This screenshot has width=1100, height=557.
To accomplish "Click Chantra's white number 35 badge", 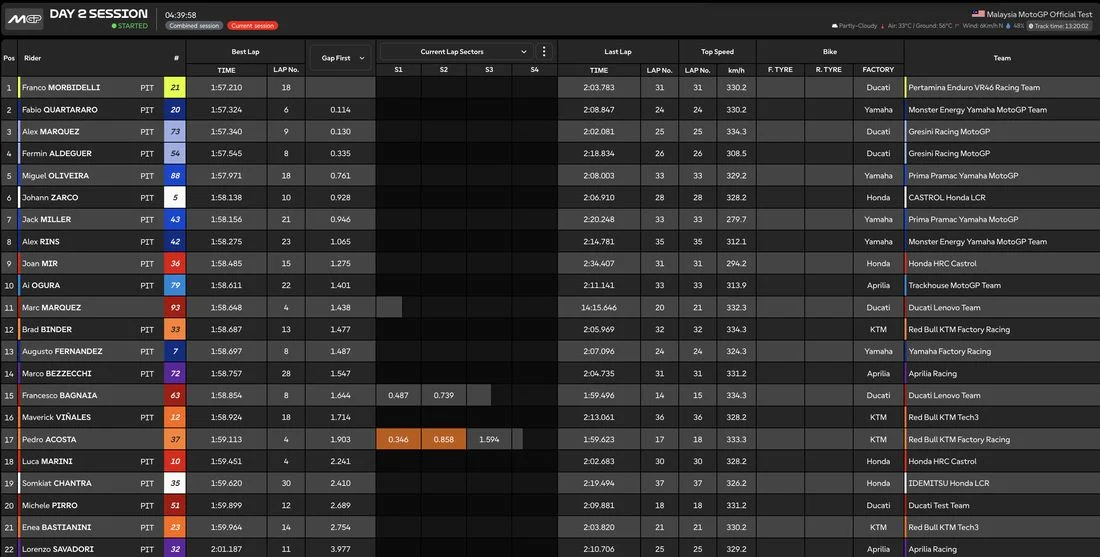I will point(175,483).
